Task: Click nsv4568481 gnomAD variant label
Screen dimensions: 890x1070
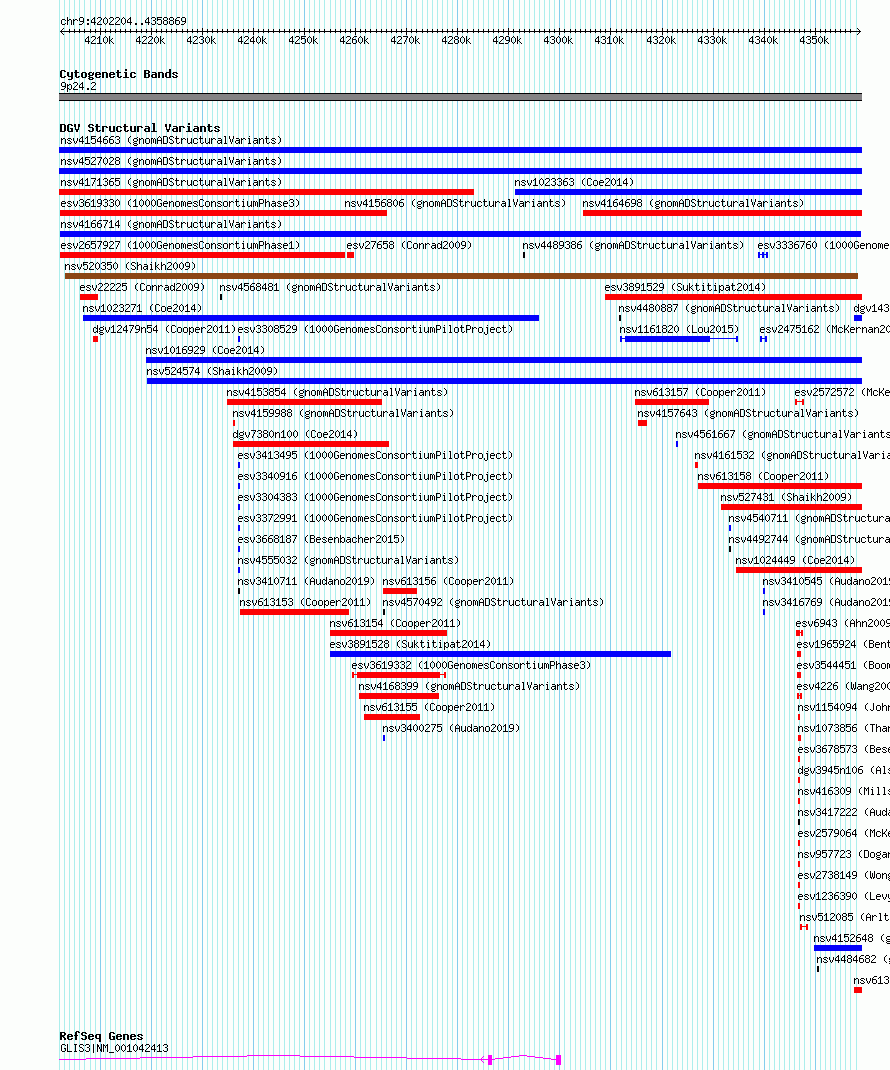Action: click(x=330, y=287)
